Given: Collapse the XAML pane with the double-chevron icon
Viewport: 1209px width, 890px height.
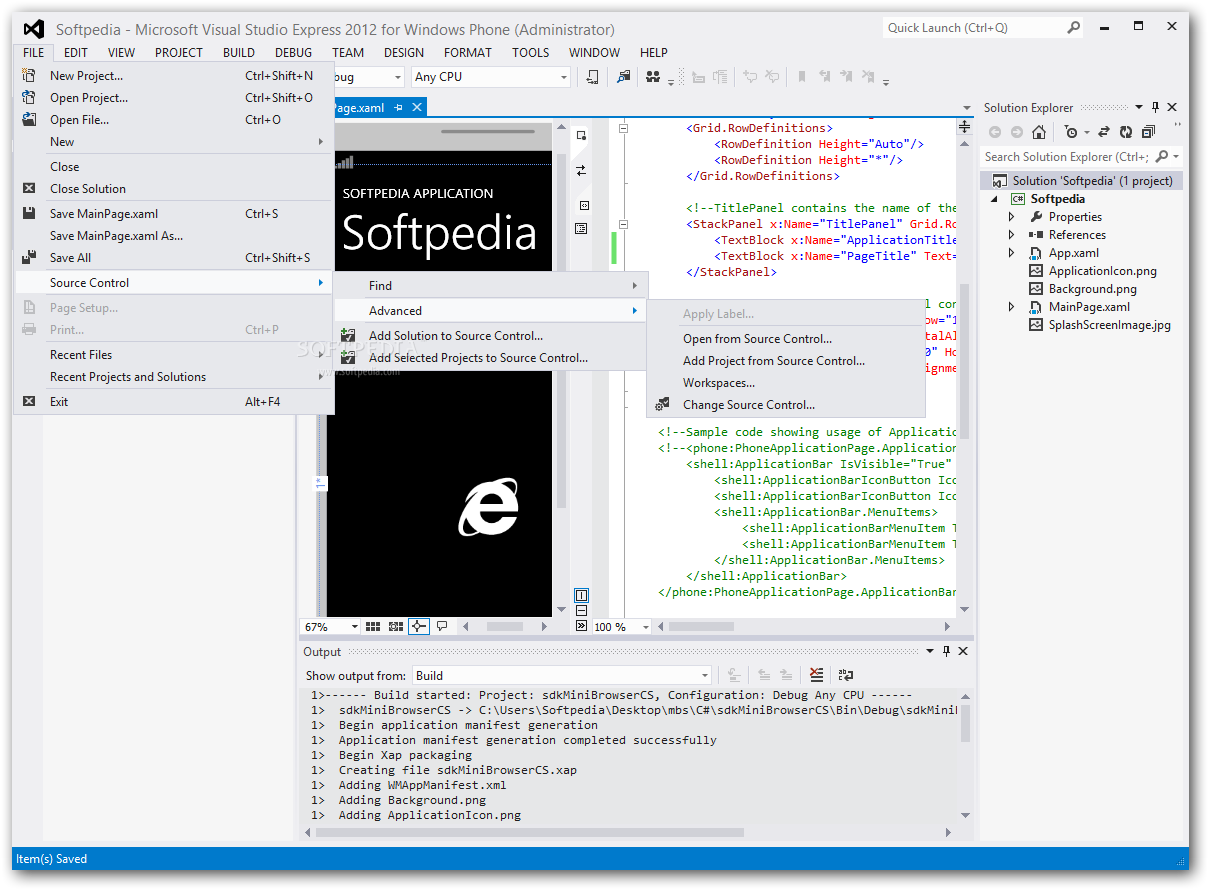Looking at the screenshot, I should 581,626.
